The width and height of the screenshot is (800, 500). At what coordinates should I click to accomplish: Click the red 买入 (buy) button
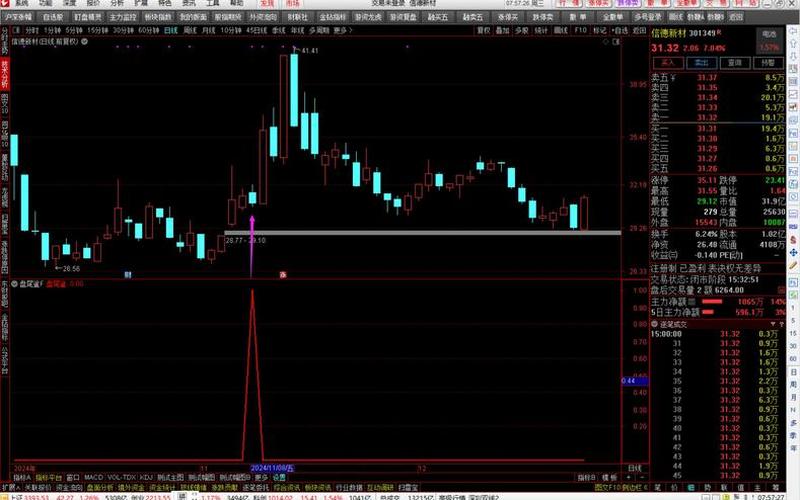point(667,62)
